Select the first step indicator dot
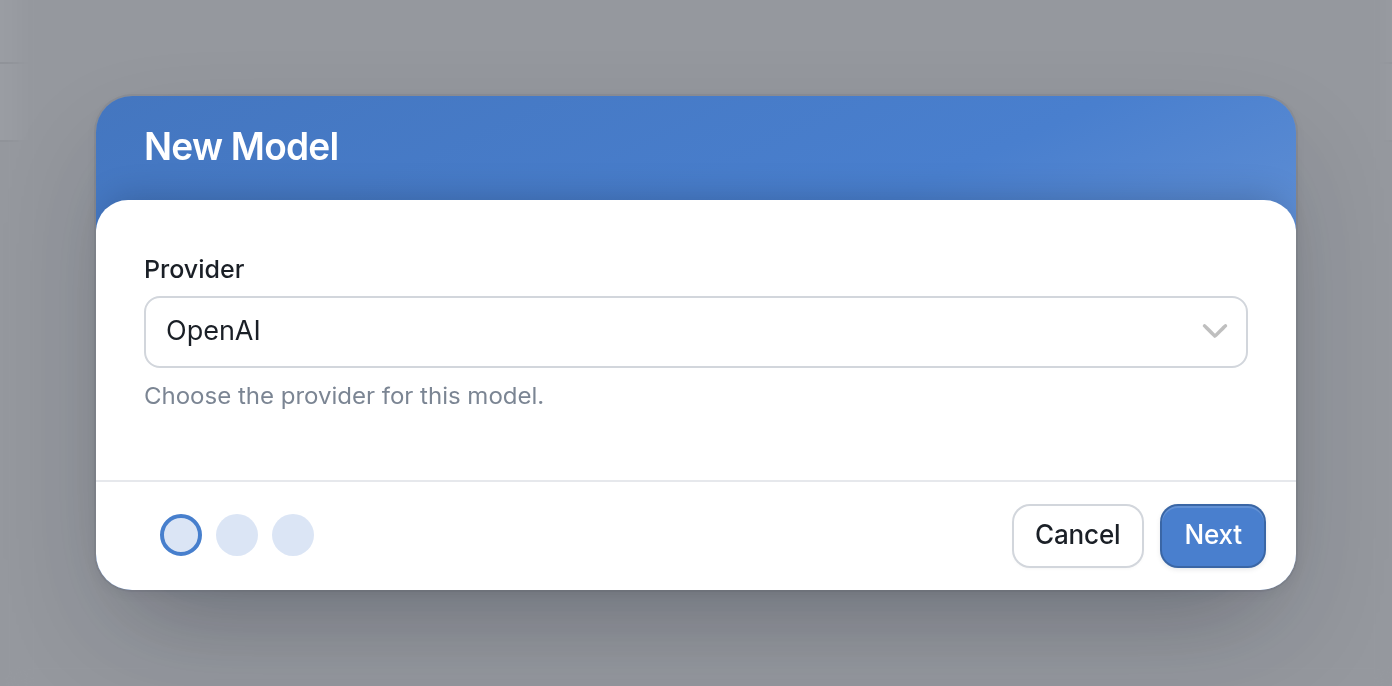This screenshot has height=686, width=1392. click(181, 535)
